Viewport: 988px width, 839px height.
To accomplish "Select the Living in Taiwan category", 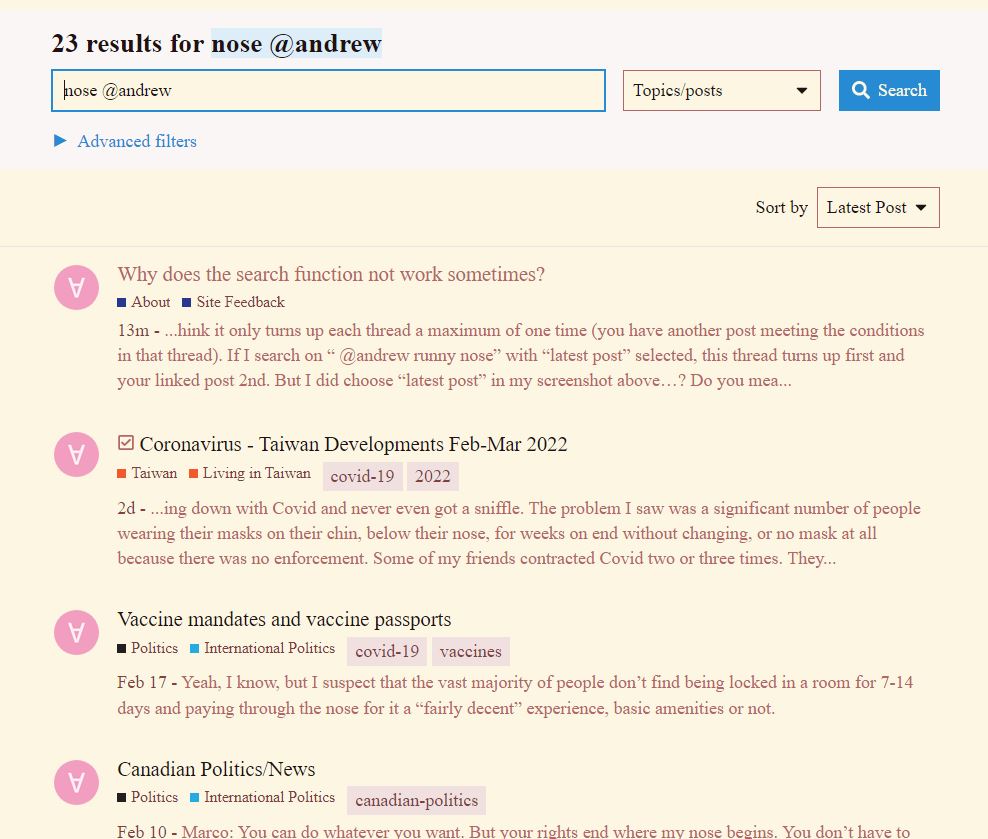I will (x=256, y=473).
